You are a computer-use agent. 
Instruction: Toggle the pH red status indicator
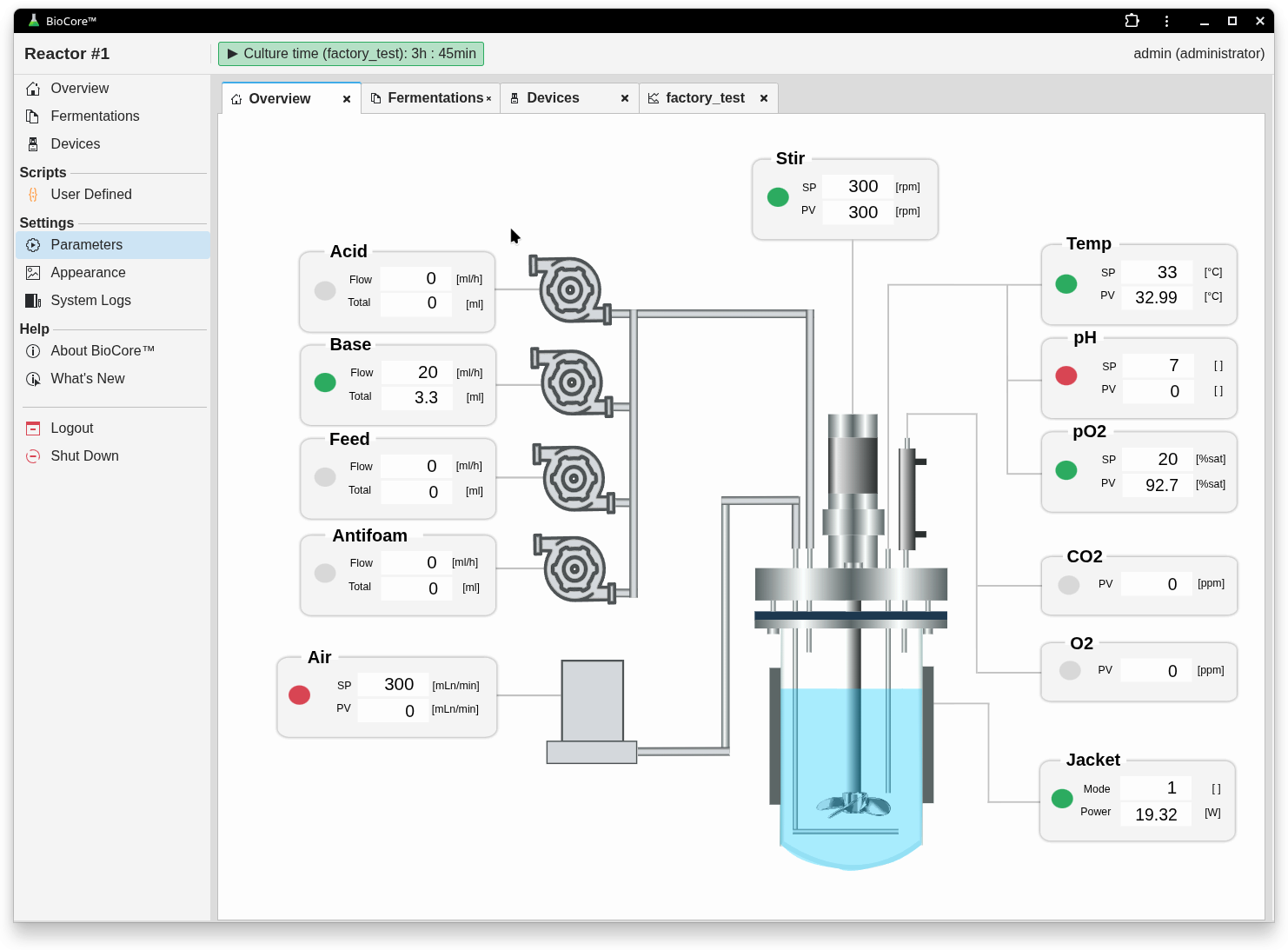tap(1066, 375)
